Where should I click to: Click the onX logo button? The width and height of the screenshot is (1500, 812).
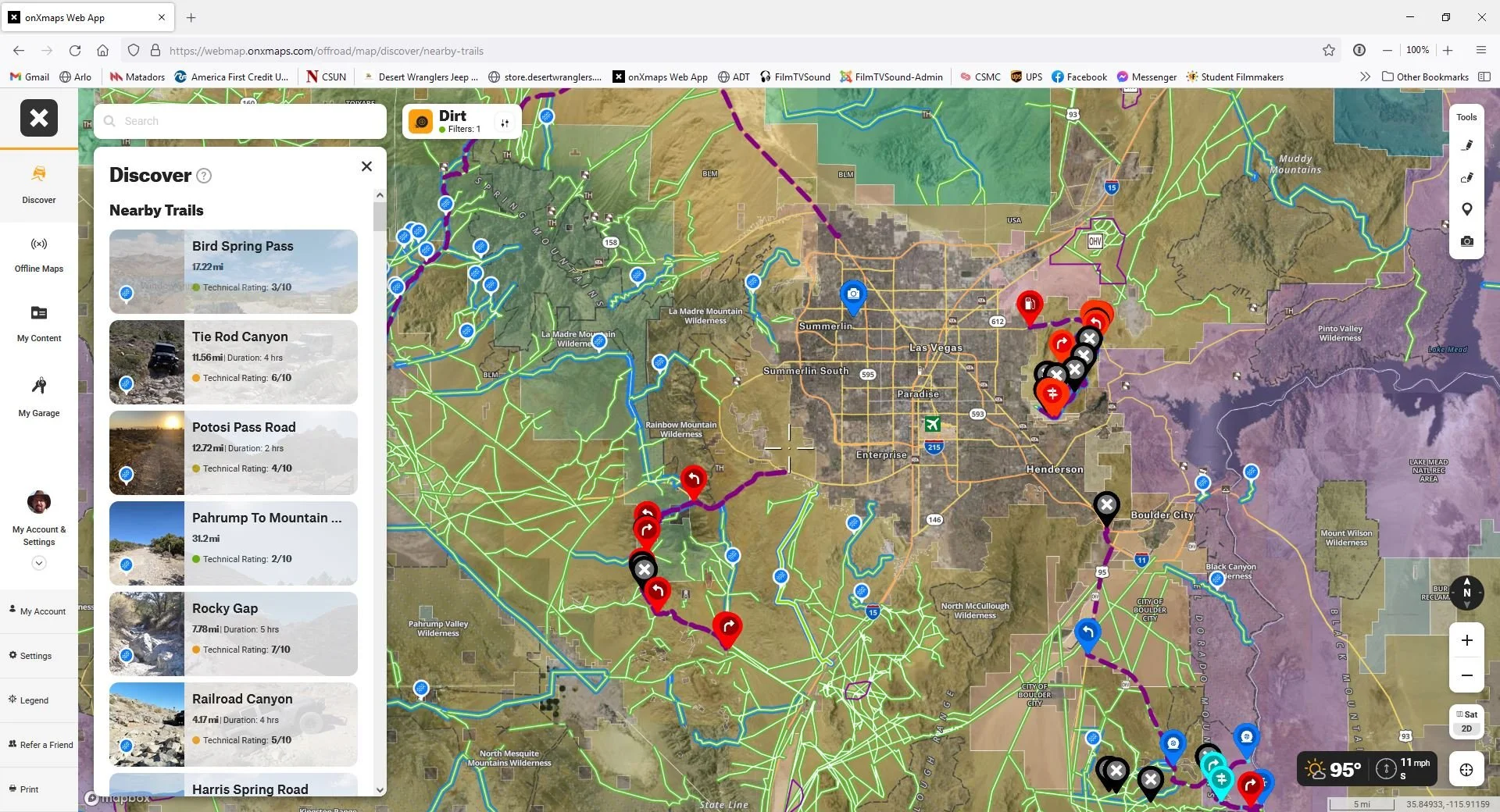tap(39, 118)
